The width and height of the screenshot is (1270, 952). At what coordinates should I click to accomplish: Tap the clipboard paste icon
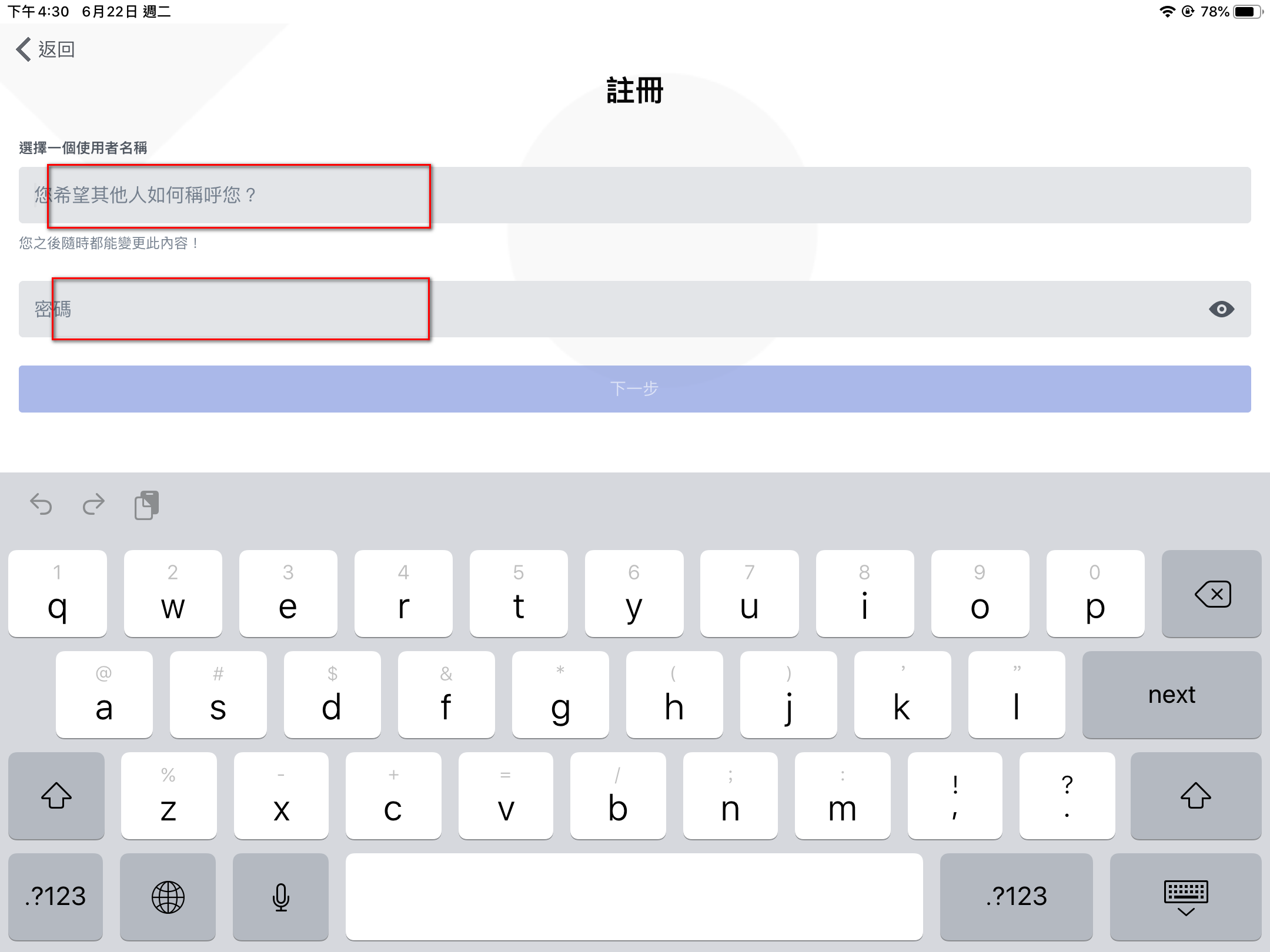(x=146, y=505)
